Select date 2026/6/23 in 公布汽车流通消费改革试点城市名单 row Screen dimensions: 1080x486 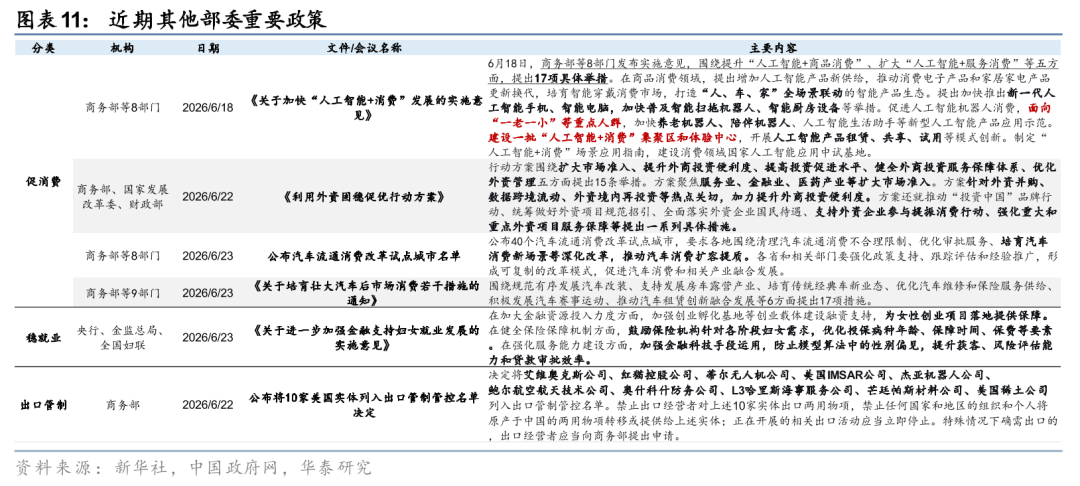click(207, 255)
